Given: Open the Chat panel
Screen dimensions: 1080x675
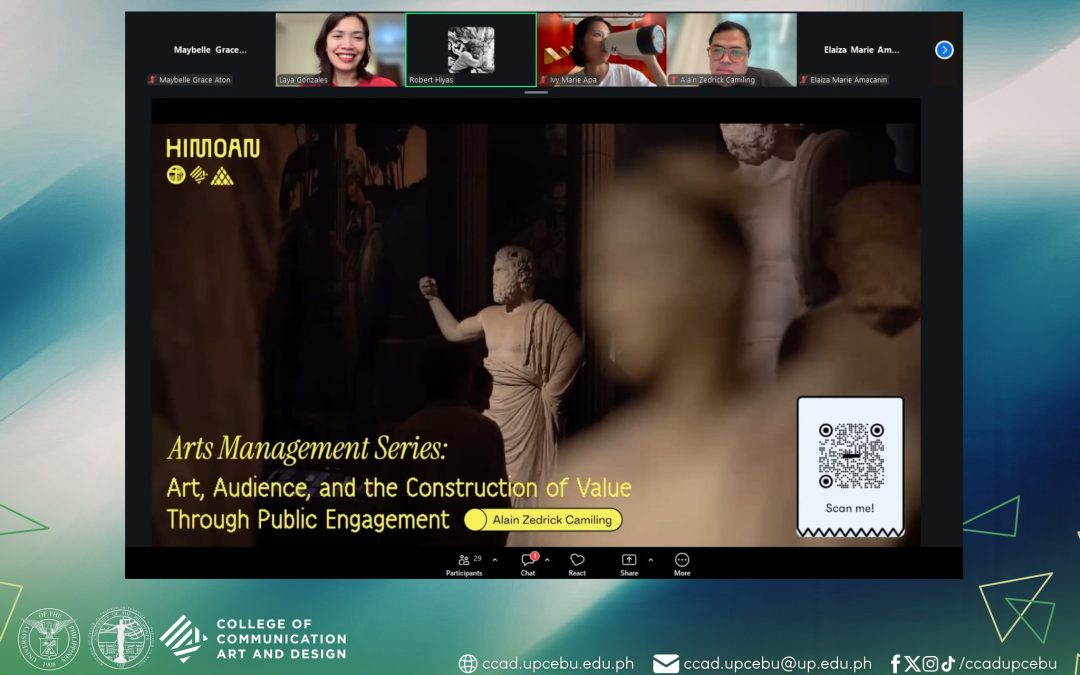Looking at the screenshot, I should 528,558.
